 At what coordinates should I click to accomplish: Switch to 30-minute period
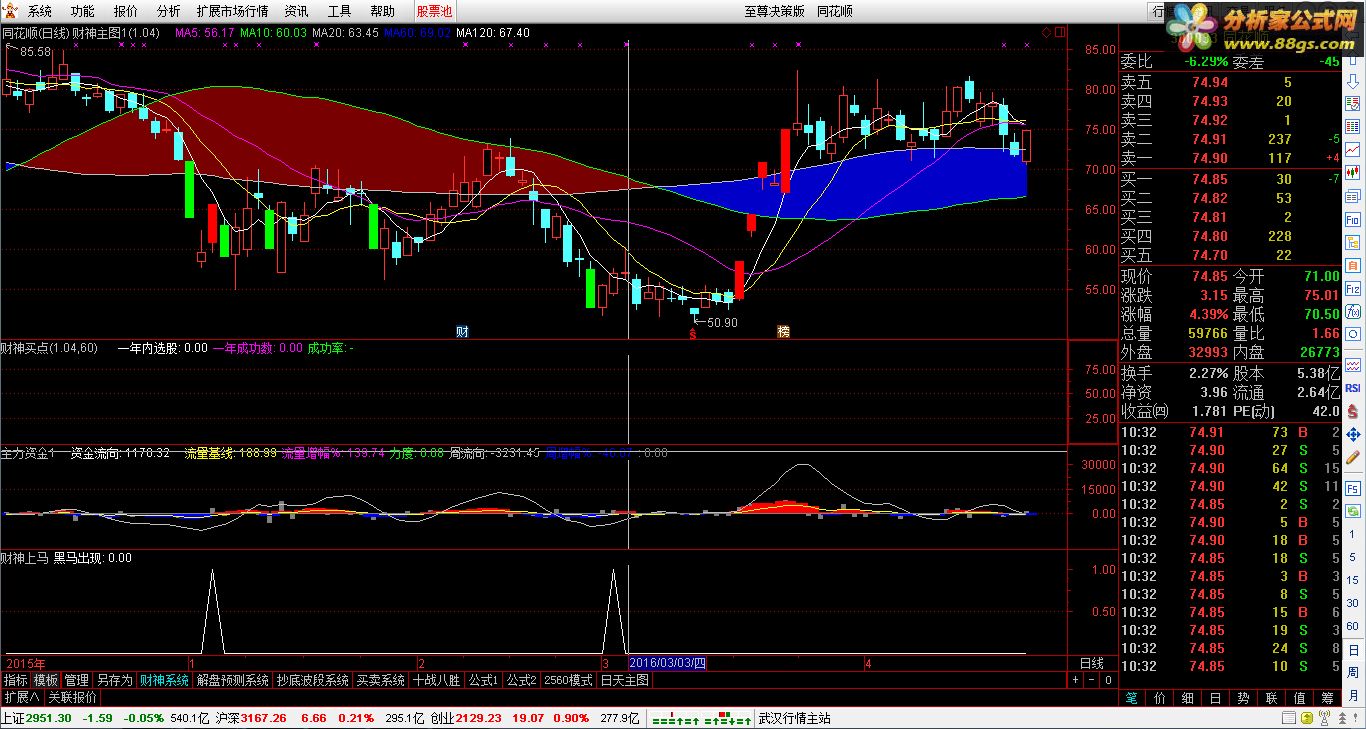pos(1352,603)
